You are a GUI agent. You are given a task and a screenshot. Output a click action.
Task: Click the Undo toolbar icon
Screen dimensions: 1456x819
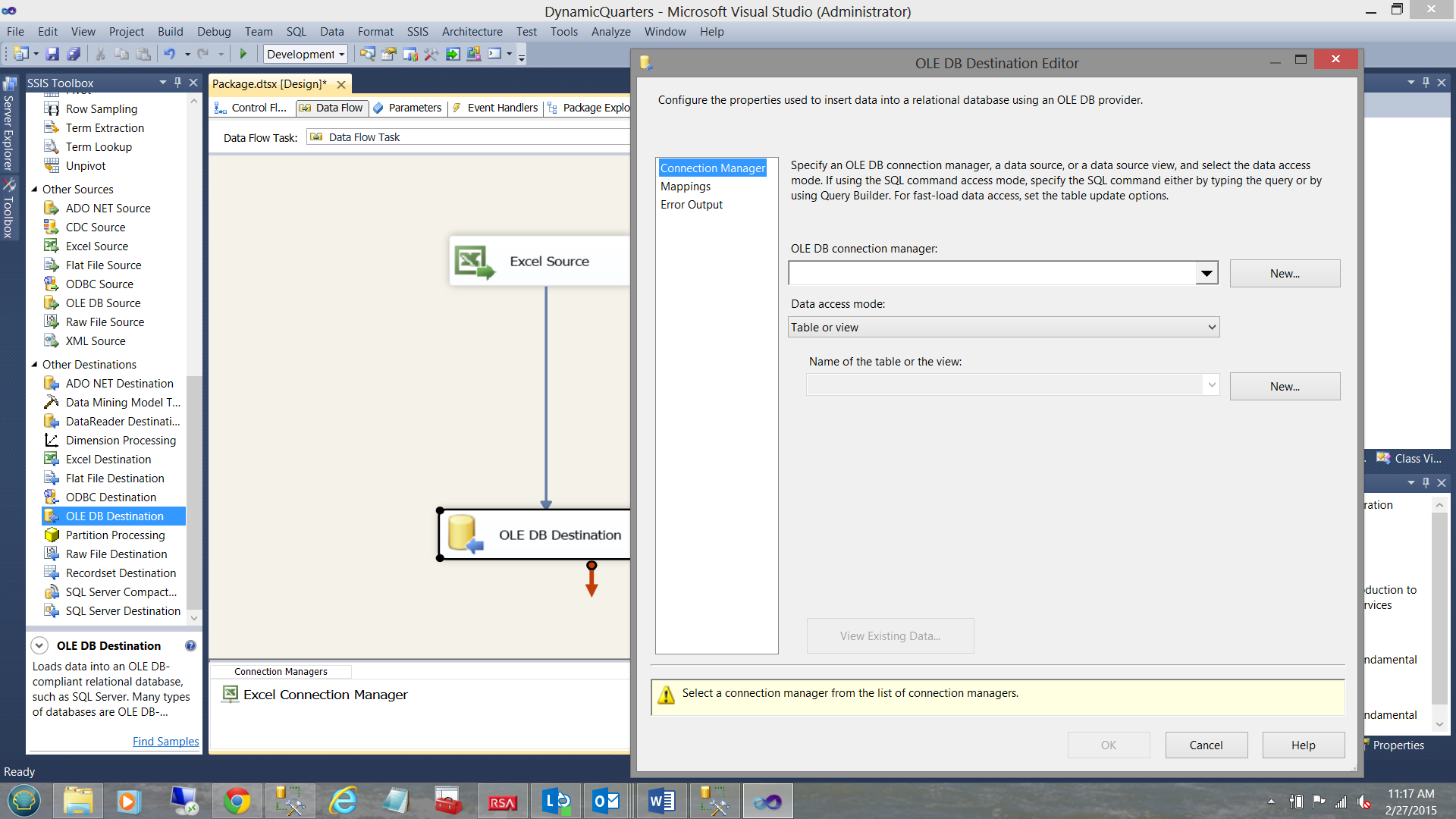[169, 54]
